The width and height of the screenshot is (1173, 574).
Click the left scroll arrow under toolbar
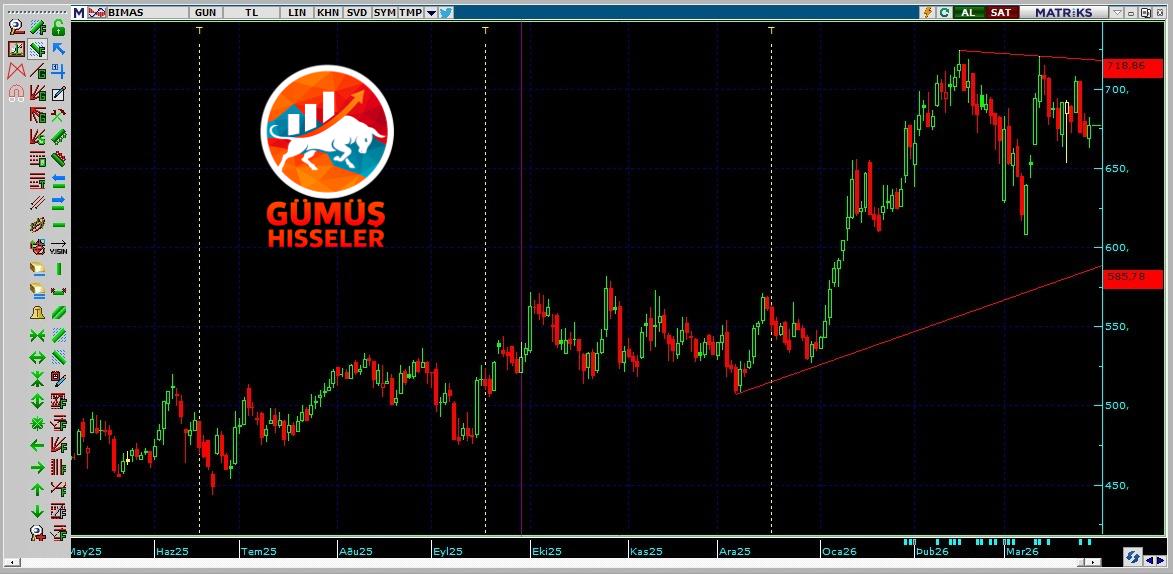[x=10, y=561]
